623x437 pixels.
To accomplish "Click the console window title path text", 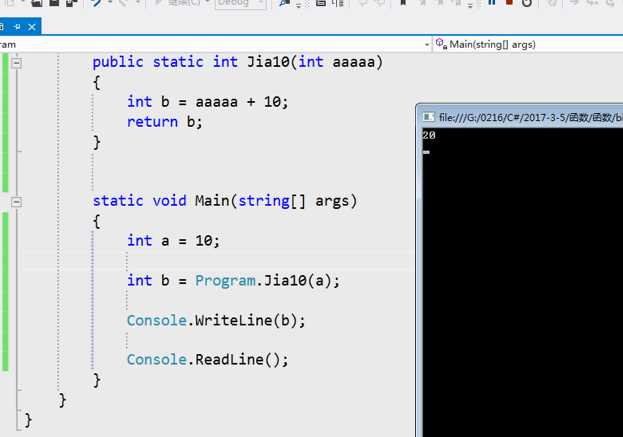I will coord(531,117).
